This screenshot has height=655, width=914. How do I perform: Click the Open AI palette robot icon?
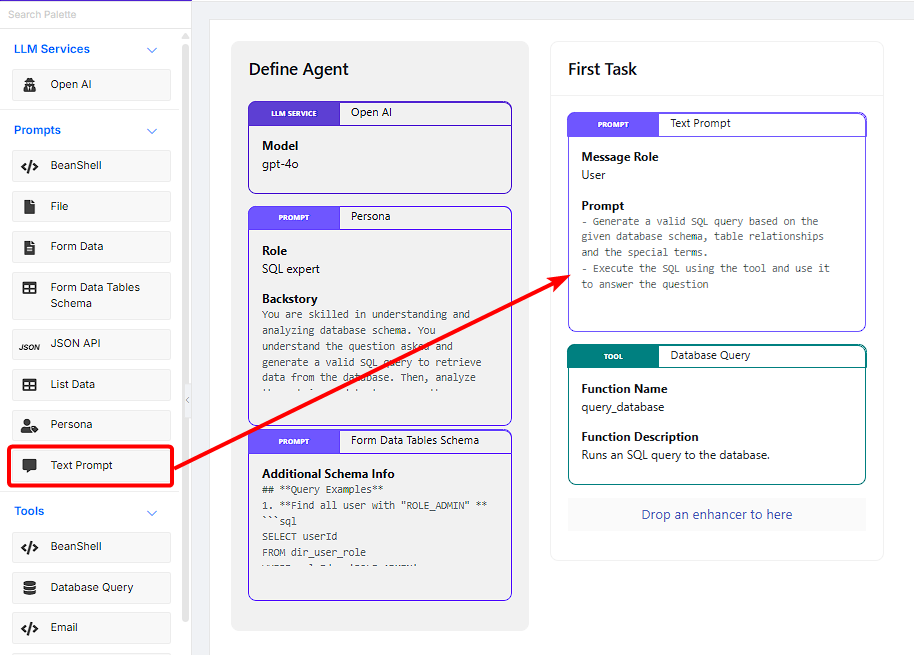29,85
